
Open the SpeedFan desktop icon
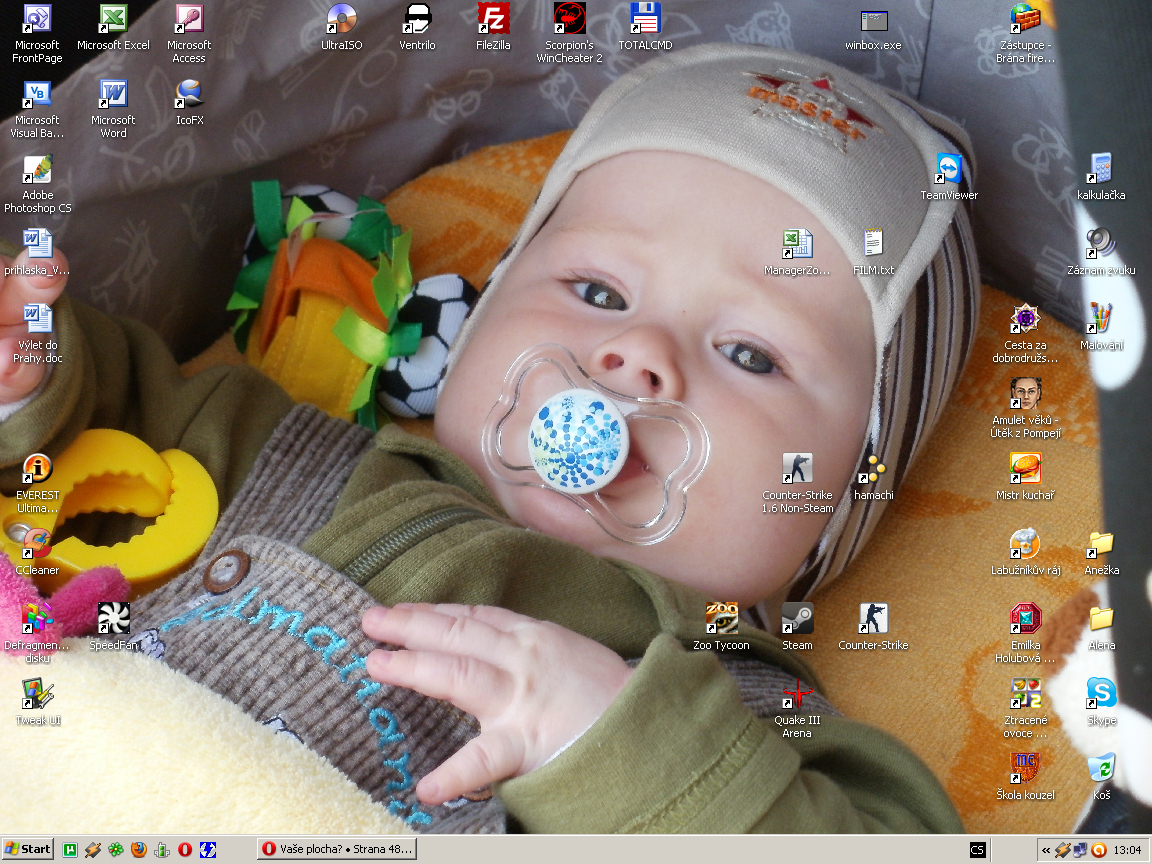pos(113,619)
